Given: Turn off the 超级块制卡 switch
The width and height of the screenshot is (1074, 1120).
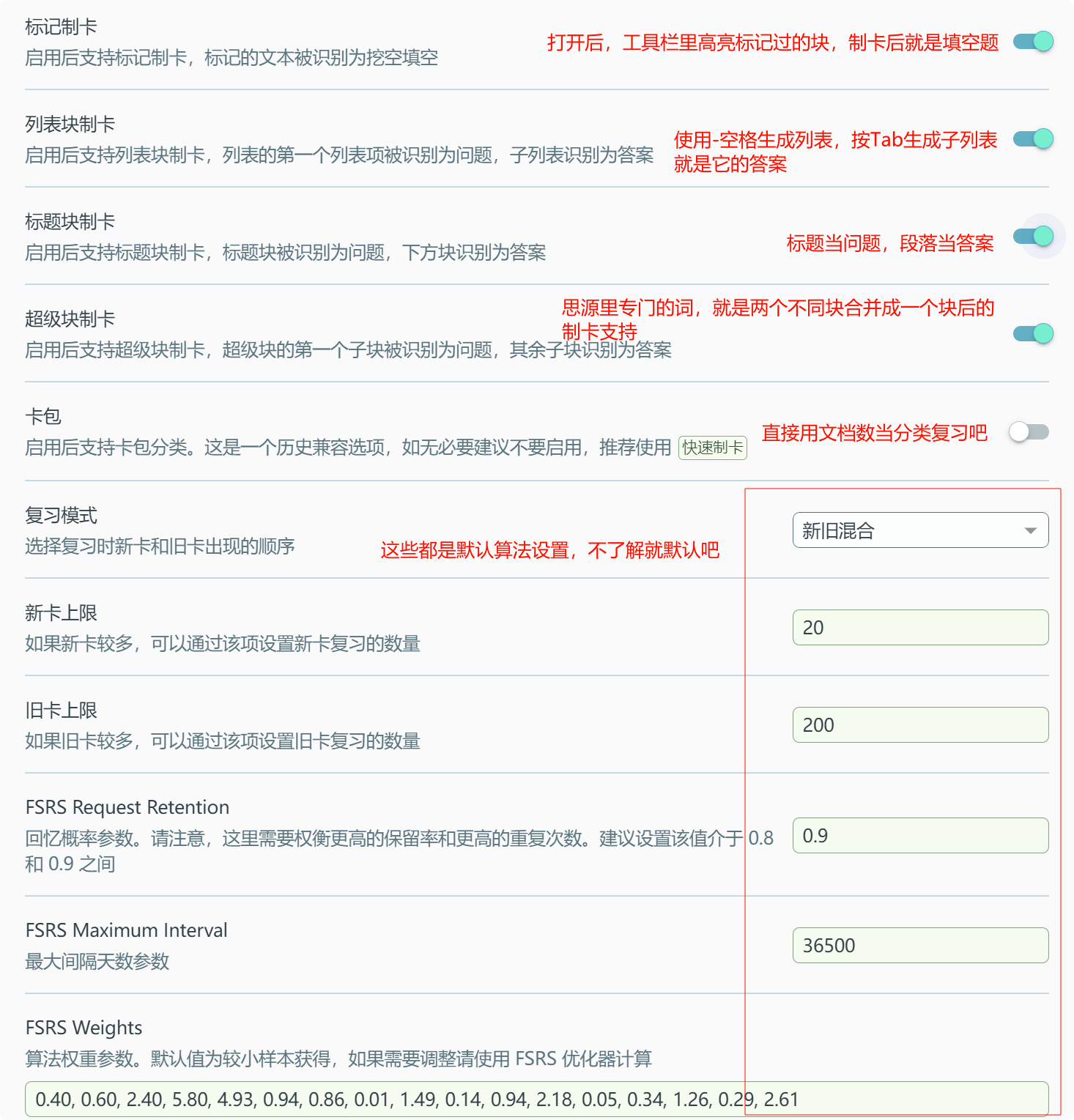Looking at the screenshot, I should [x=1033, y=334].
